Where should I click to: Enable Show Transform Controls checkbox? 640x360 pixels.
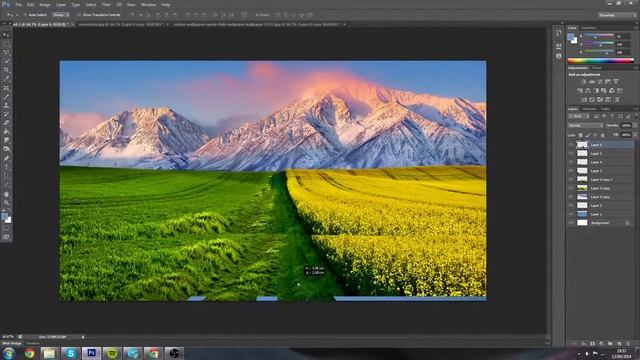pyautogui.click(x=79, y=15)
